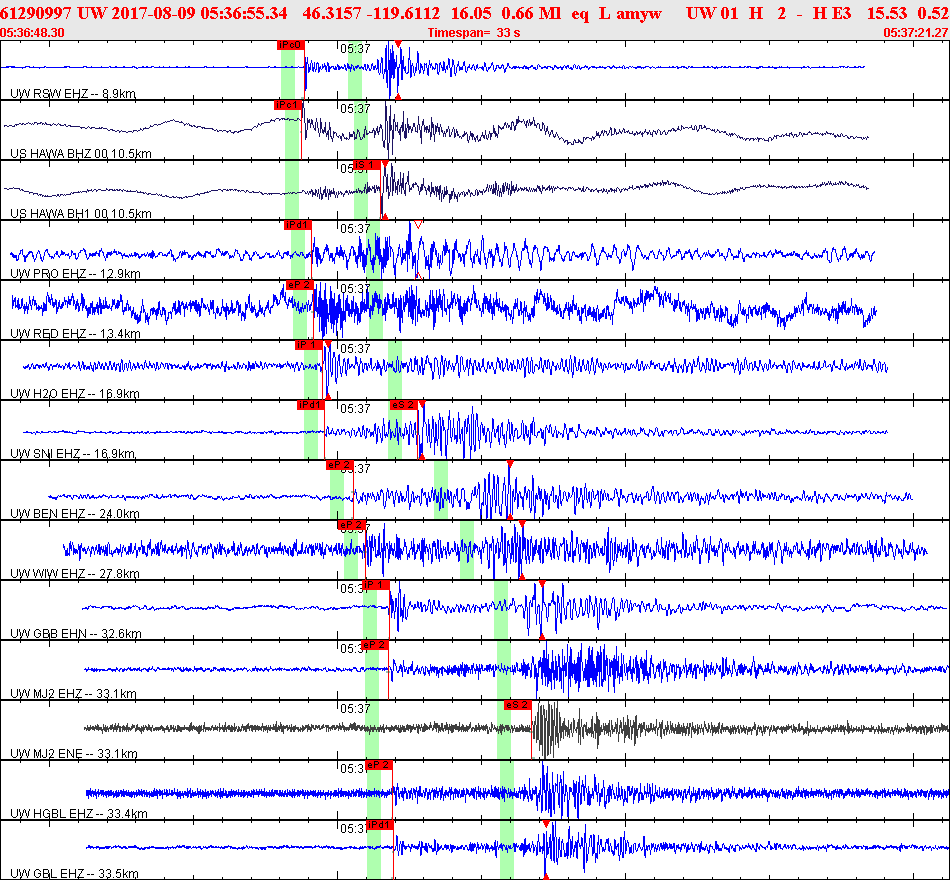950x880 pixels.
Task: Click the eP 2 pick flag on BEN trace
Action: (x=339, y=465)
